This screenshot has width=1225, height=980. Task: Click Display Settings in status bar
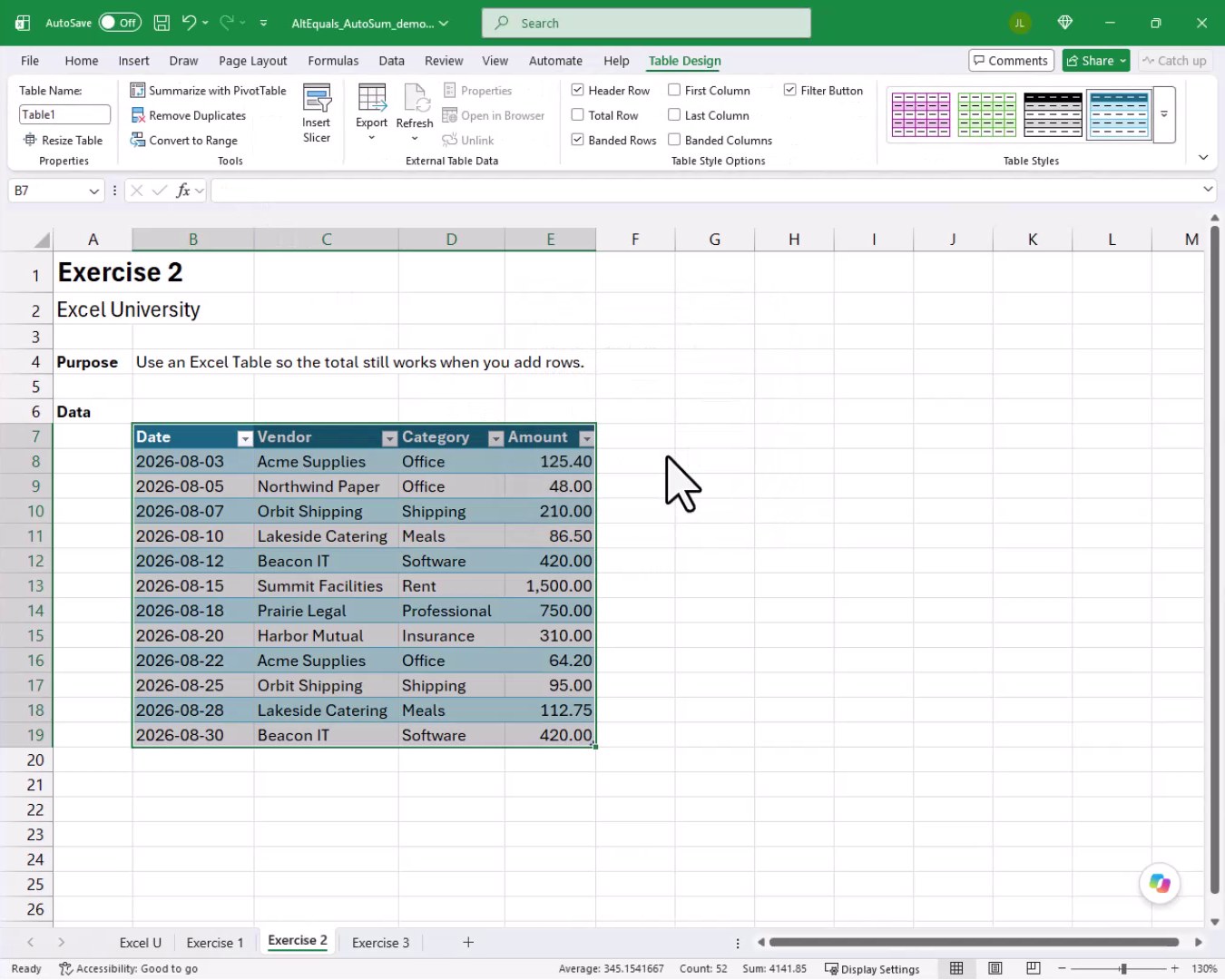pos(872,968)
